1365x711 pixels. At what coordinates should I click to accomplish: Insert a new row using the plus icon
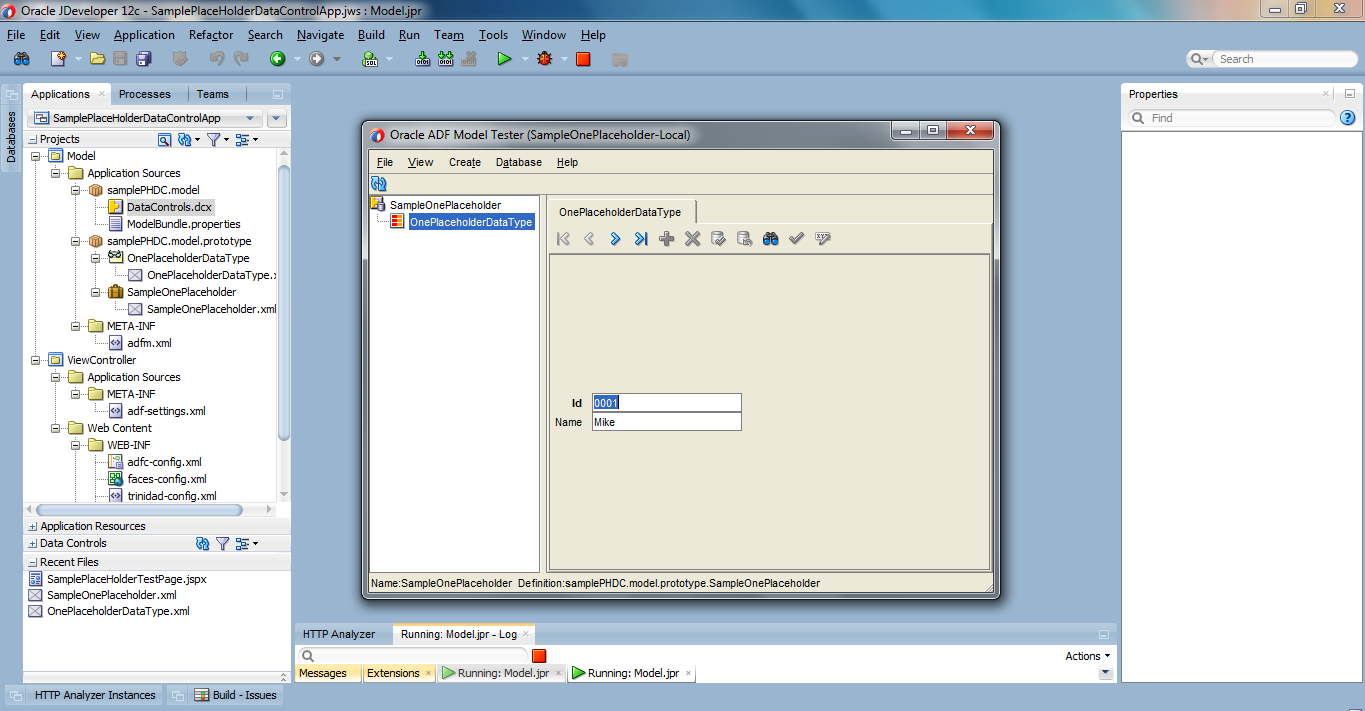tap(666, 238)
